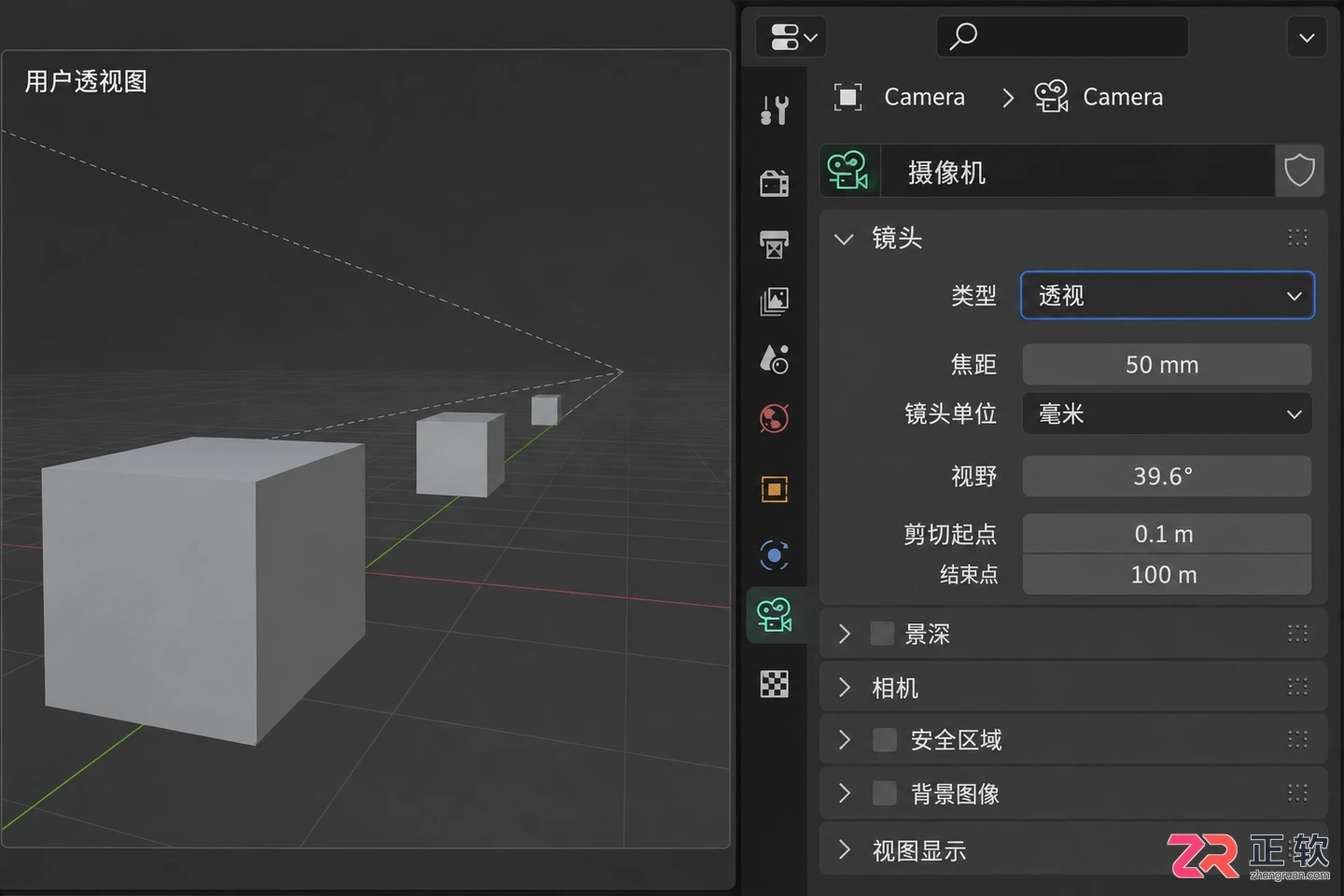The width and height of the screenshot is (1344, 896).
Task: Click the 结束点 field showing 100 m
Action: 1168,575
